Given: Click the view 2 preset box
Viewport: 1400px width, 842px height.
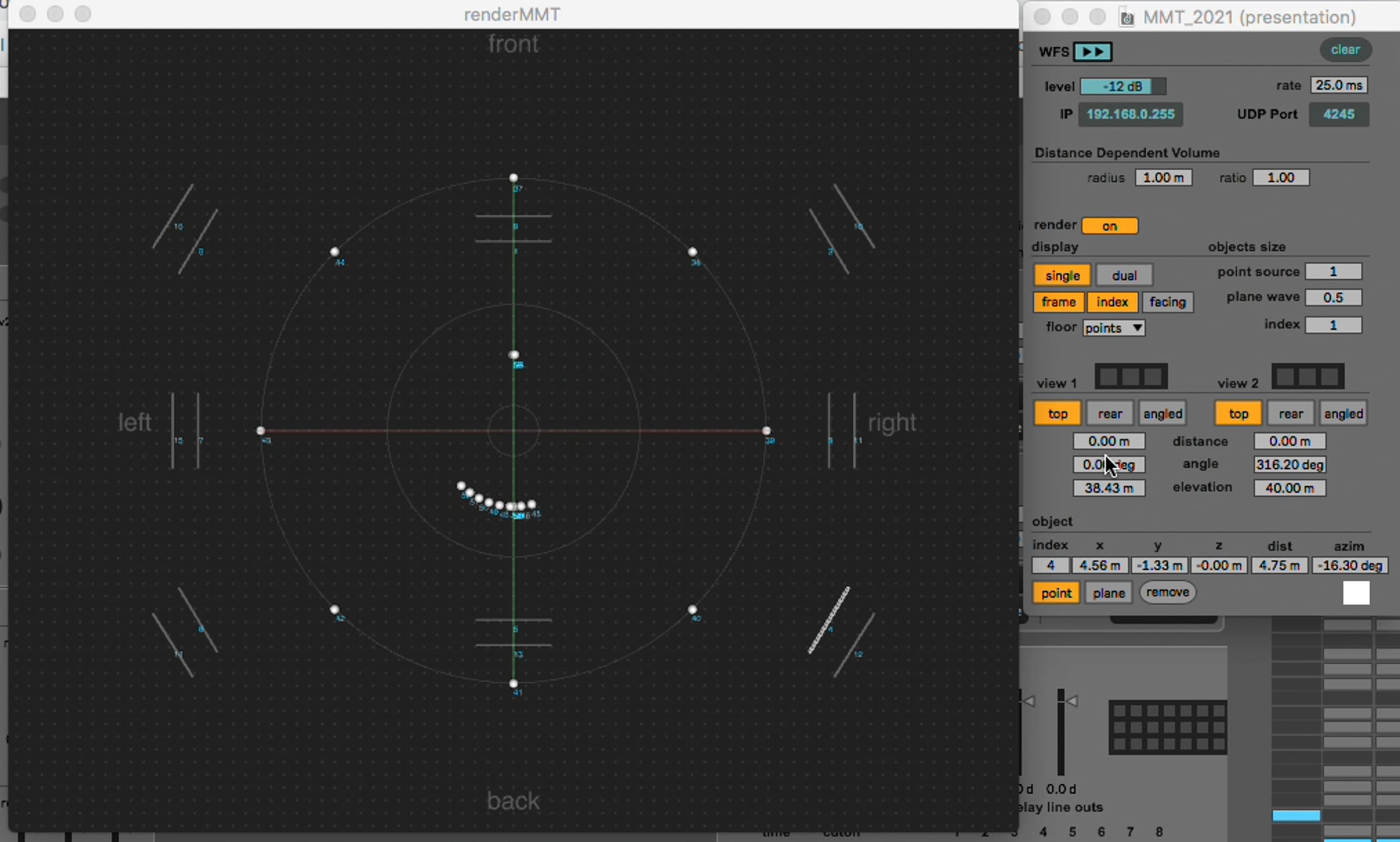Looking at the screenshot, I should click(1308, 376).
